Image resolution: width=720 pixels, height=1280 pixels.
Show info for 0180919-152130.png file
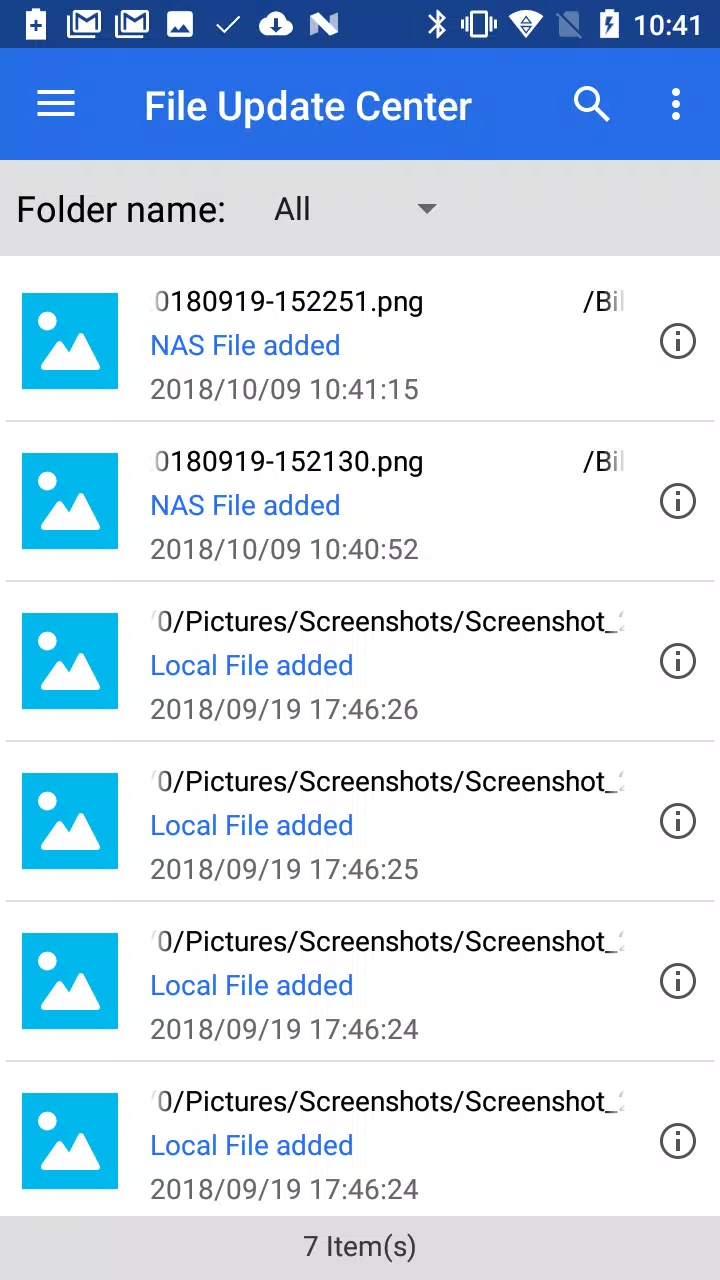678,501
